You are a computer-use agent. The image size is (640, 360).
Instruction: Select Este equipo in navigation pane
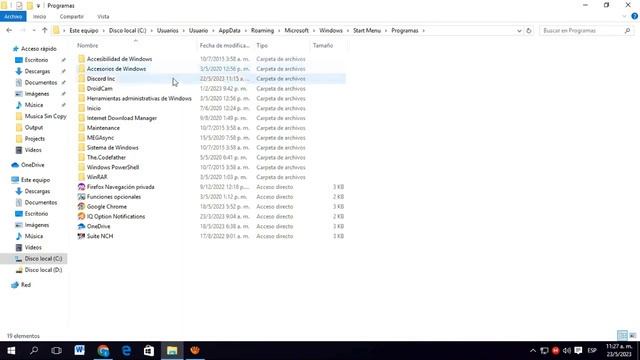36,180
